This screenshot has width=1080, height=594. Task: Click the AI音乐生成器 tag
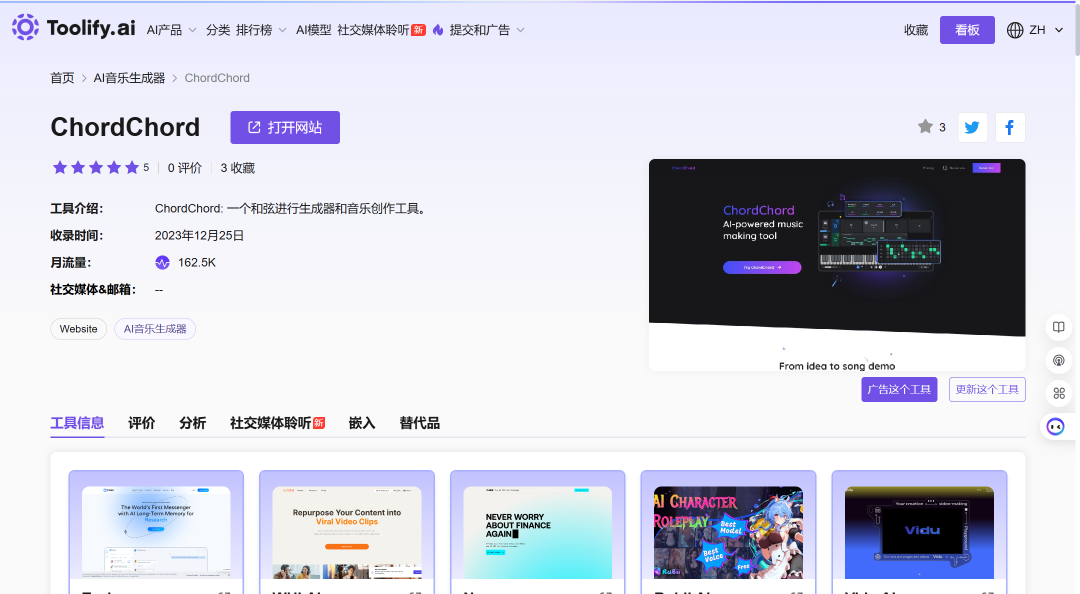(x=155, y=329)
